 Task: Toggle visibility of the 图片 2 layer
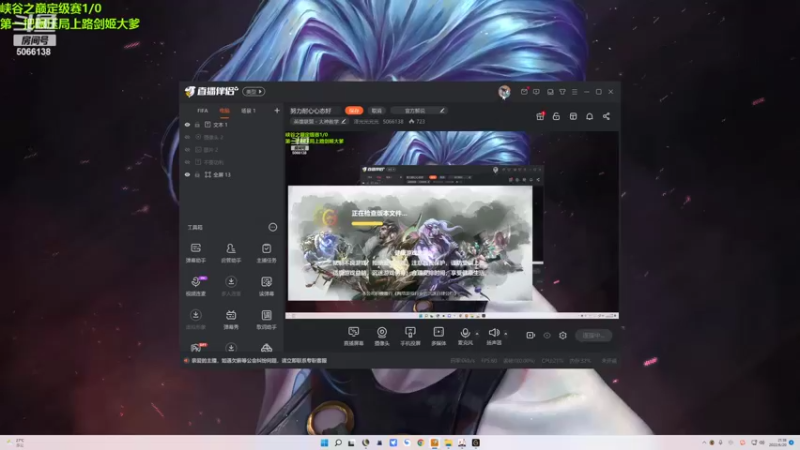click(x=187, y=149)
